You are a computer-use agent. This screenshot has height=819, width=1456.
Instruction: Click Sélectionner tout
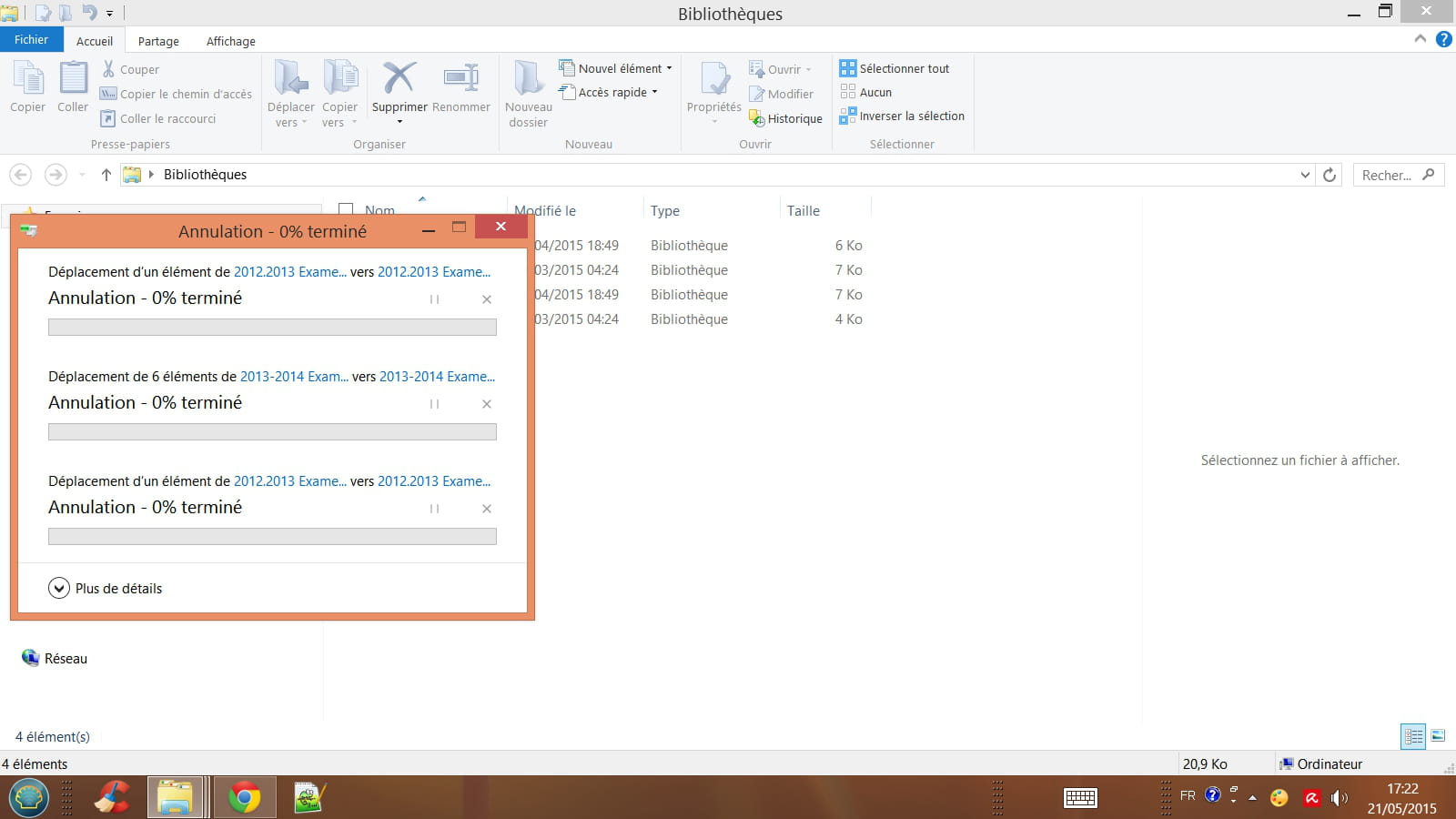895,68
